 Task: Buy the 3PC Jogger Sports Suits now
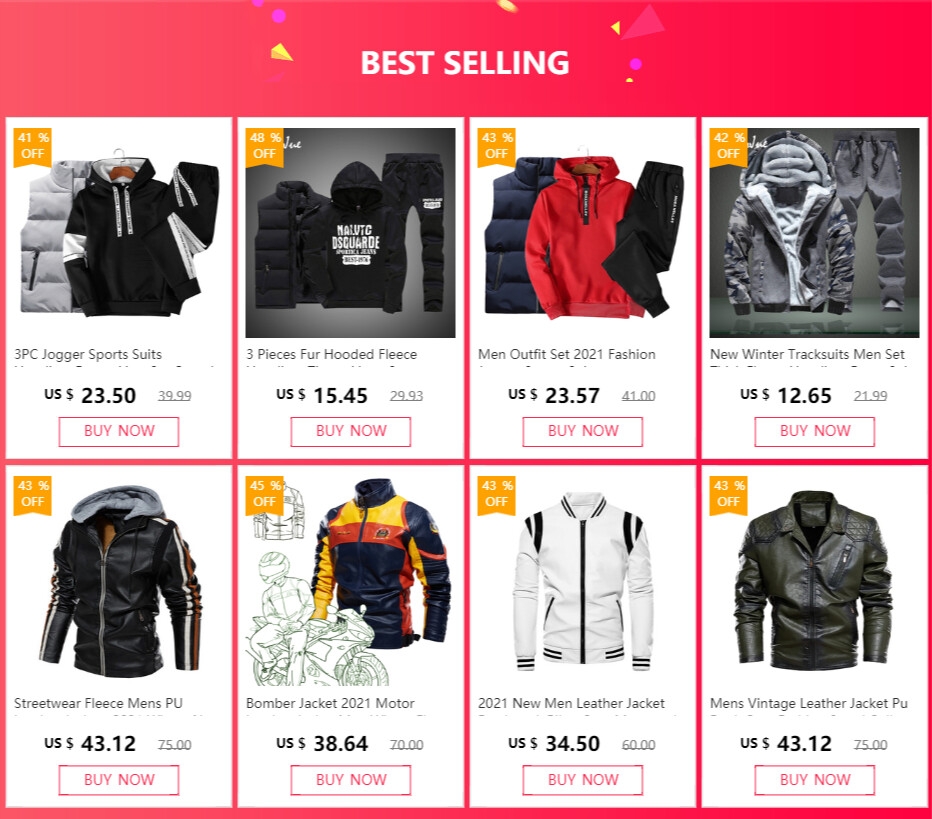click(119, 431)
